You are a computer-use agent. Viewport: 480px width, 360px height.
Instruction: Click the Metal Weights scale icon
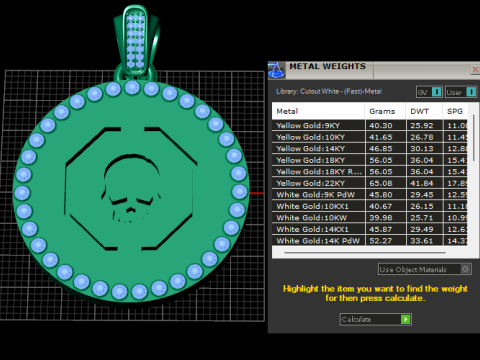276,70
